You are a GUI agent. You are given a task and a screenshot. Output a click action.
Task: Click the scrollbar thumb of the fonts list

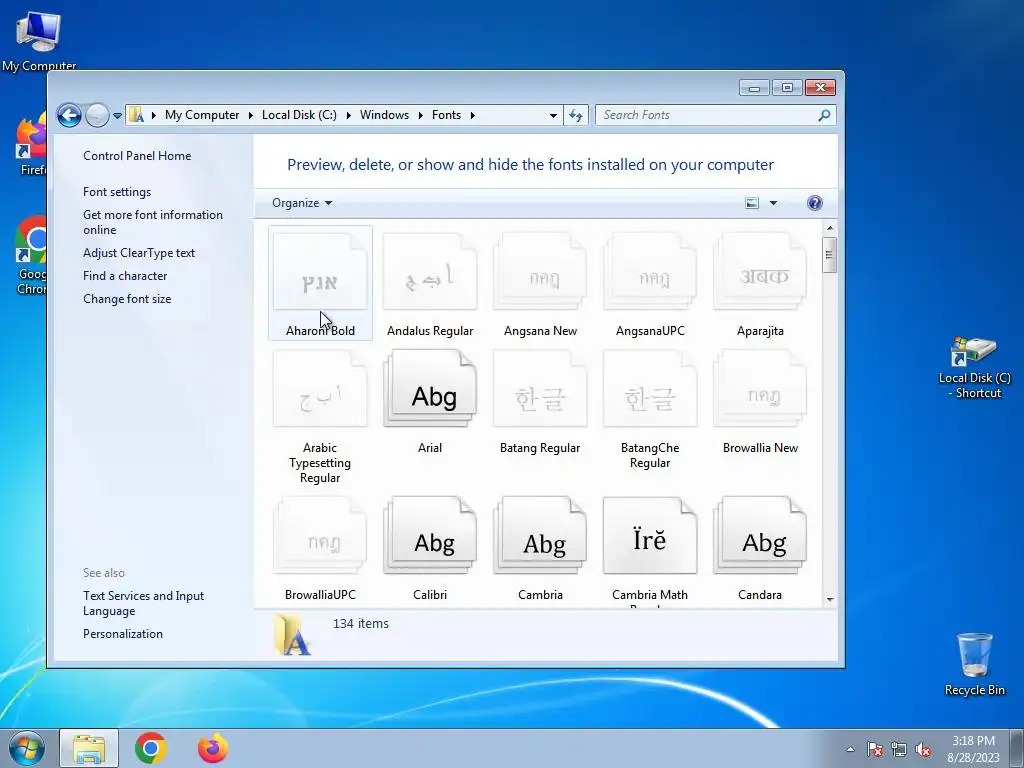829,255
